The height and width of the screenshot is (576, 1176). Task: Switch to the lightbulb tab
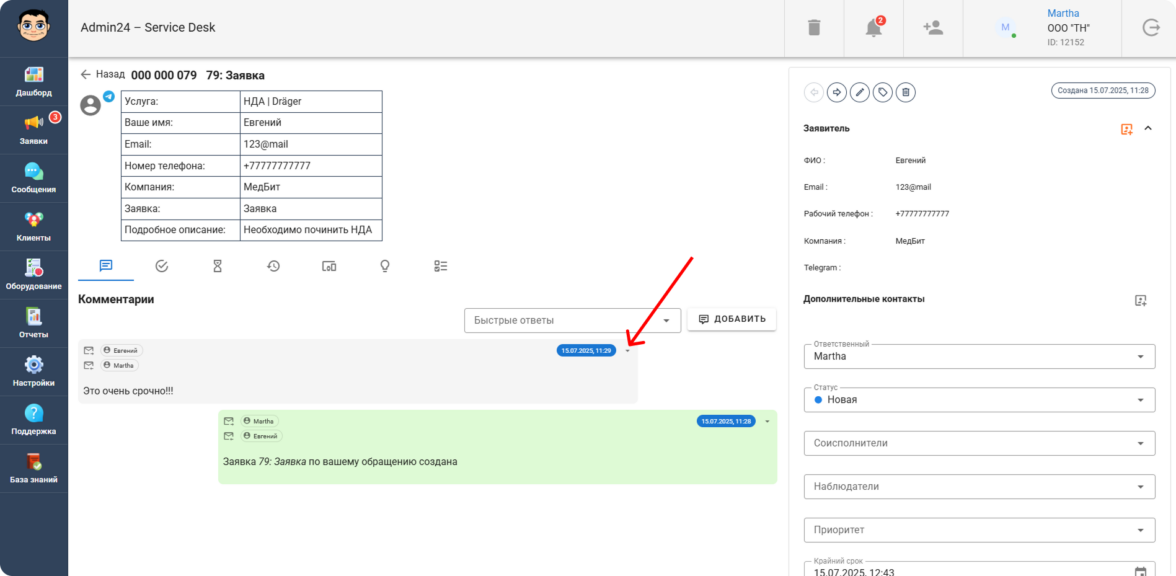(385, 266)
